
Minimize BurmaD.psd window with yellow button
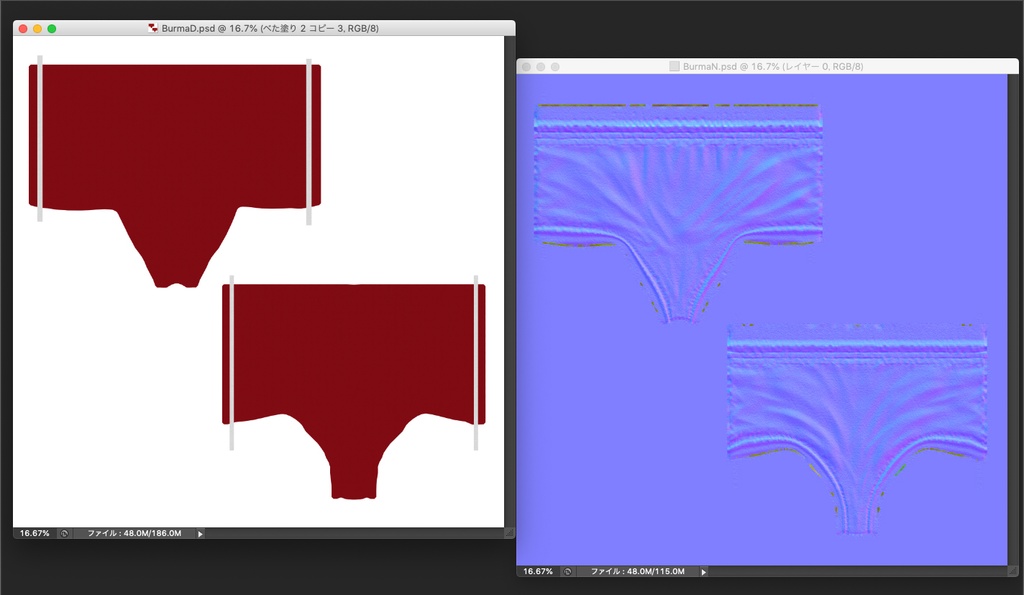tap(37, 28)
